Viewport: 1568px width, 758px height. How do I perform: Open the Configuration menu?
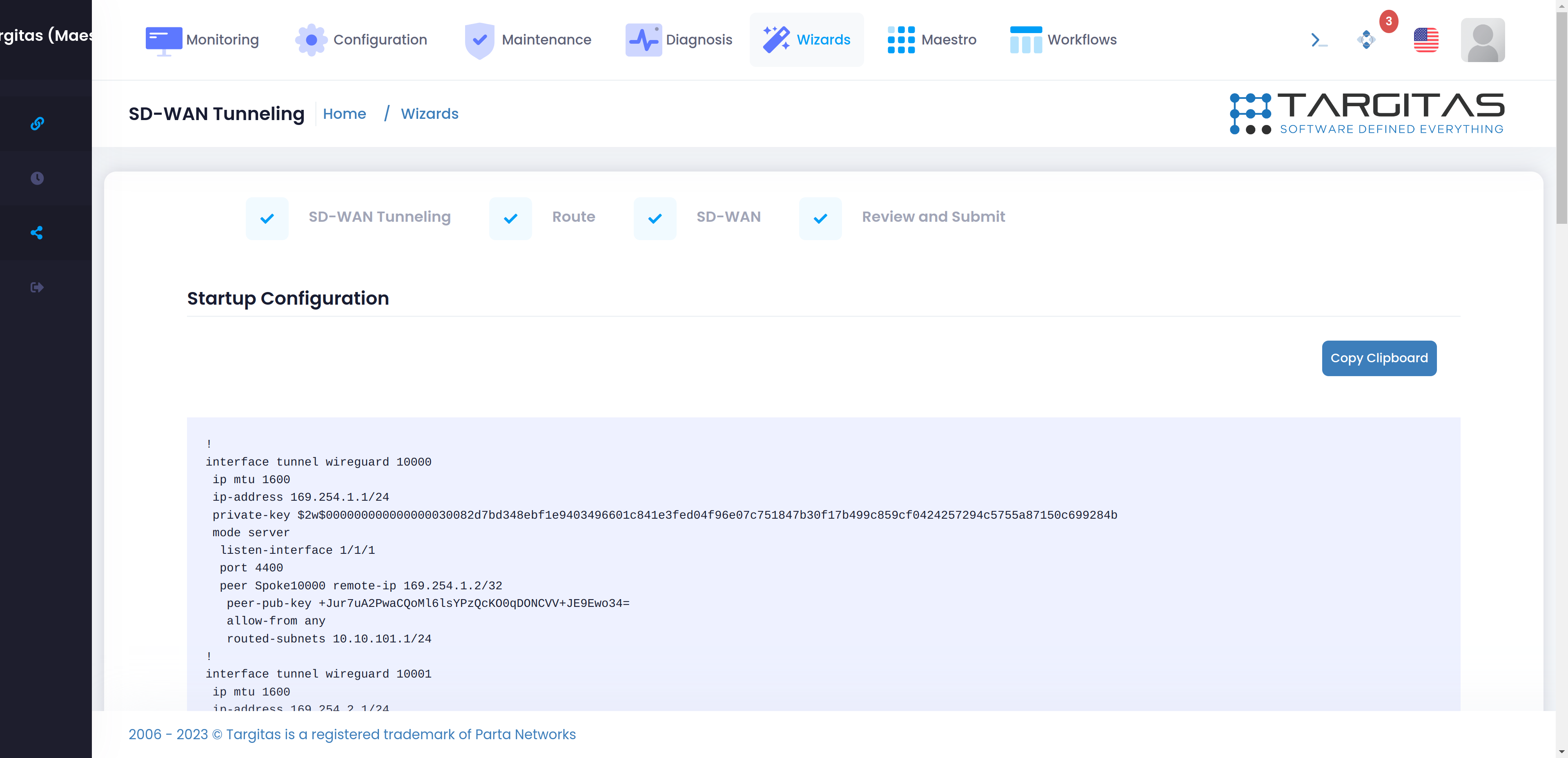coord(361,40)
